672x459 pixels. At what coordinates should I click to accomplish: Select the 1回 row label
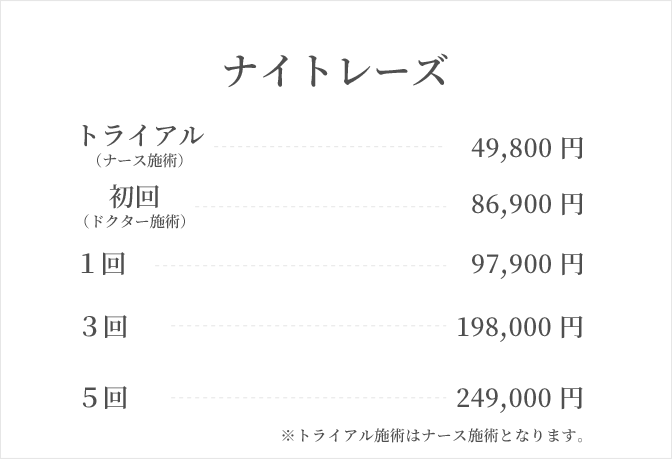(103, 265)
